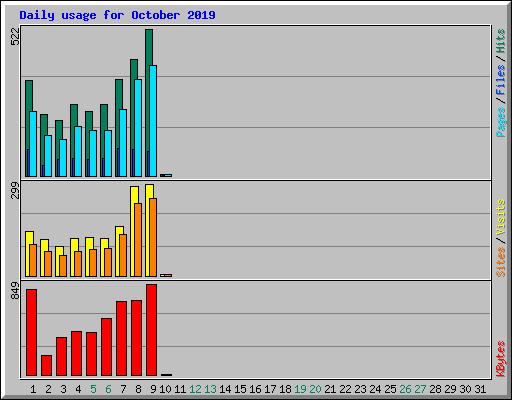The image size is (512, 400).
Task: Click the day 23 axis label
Action: click(360, 389)
